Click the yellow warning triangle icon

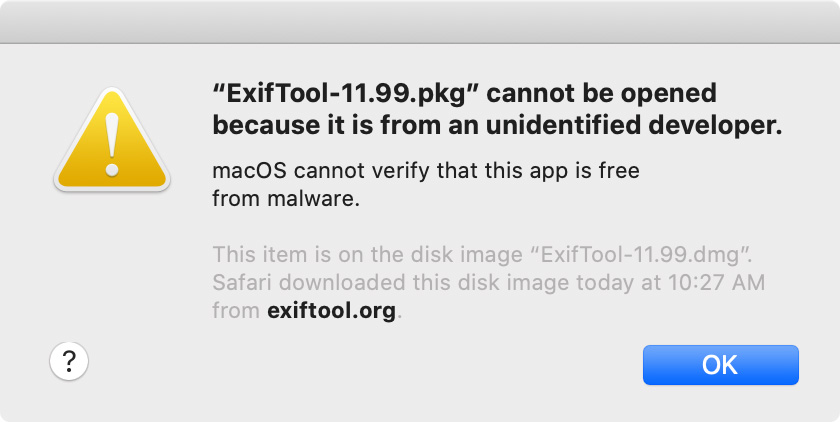pyautogui.click(x=112, y=140)
